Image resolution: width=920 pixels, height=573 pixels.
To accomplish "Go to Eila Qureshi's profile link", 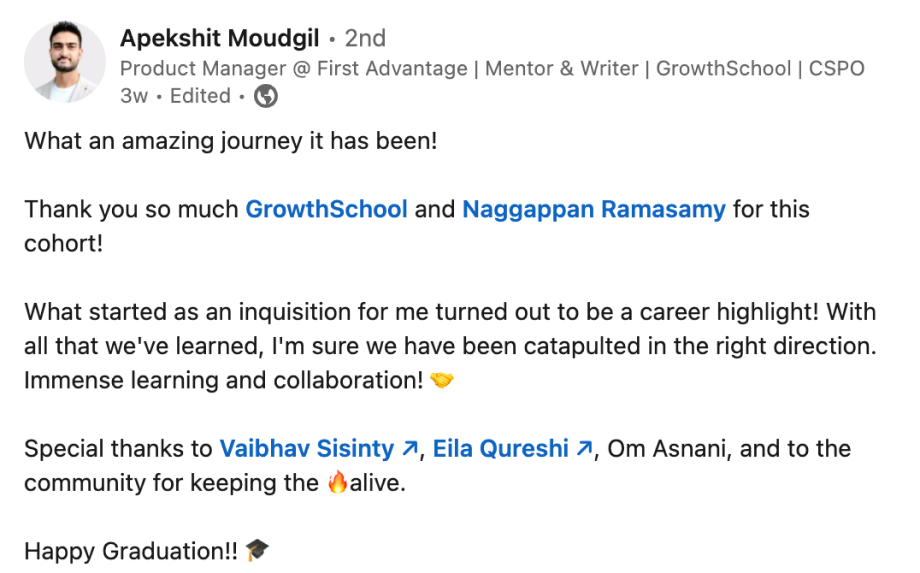I will pyautogui.click(x=500, y=449).
